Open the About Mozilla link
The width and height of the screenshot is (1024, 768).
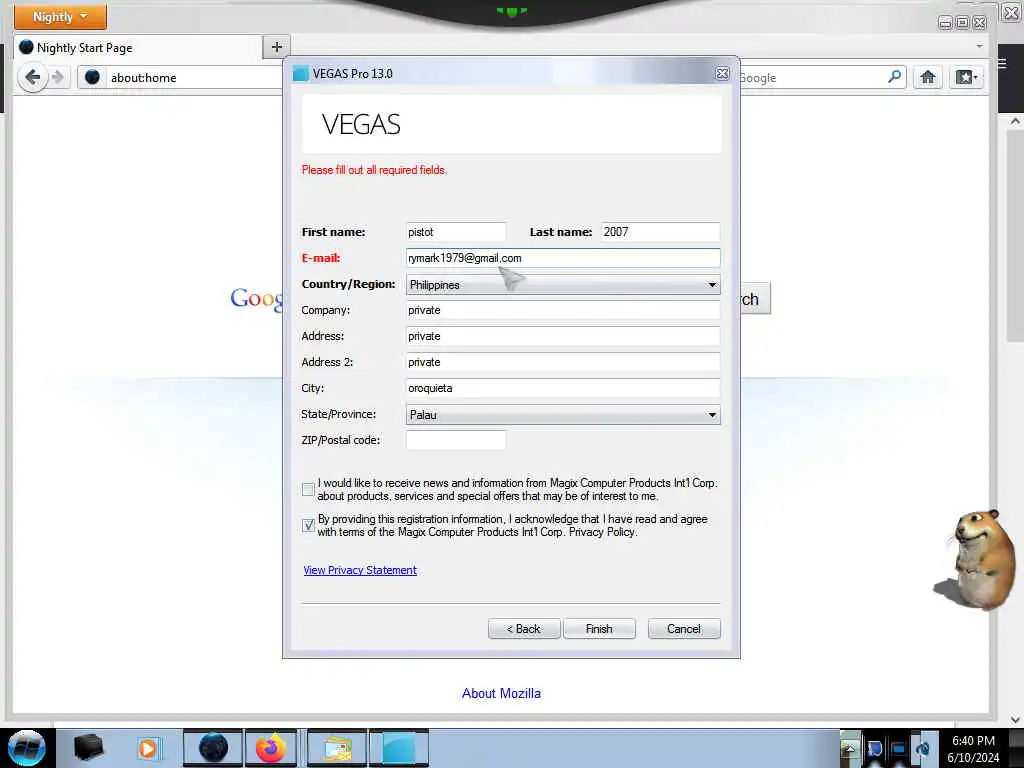(501, 694)
